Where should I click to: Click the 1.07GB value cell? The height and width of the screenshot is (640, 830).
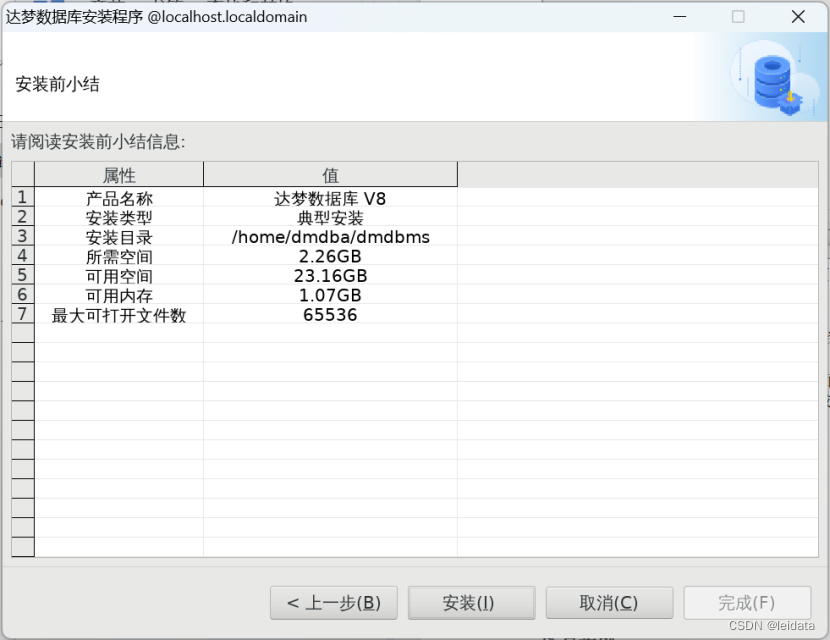[330, 295]
